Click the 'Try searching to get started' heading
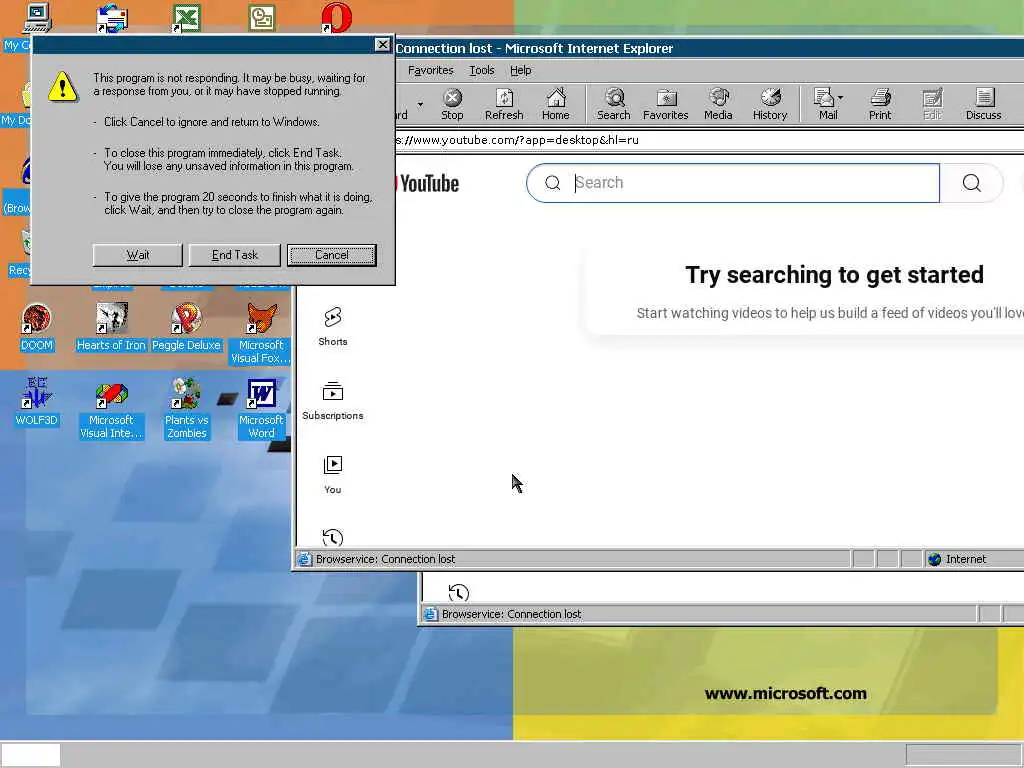The height and width of the screenshot is (768, 1024). [x=834, y=275]
